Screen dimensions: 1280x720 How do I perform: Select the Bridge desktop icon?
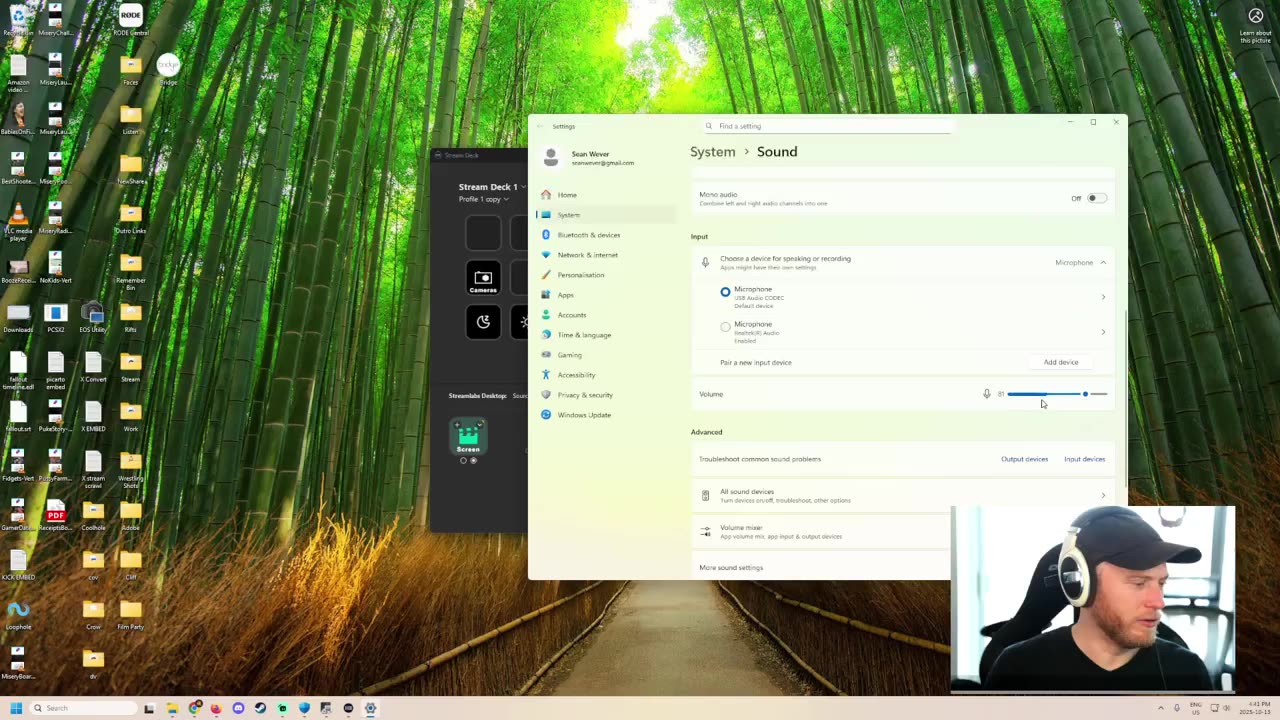pyautogui.click(x=168, y=70)
